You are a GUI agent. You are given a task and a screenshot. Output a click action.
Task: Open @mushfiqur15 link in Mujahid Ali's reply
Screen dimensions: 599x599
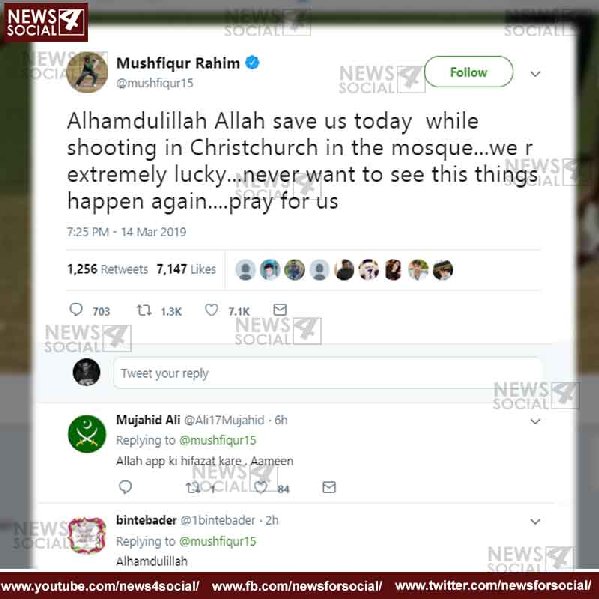pyautogui.click(x=218, y=440)
